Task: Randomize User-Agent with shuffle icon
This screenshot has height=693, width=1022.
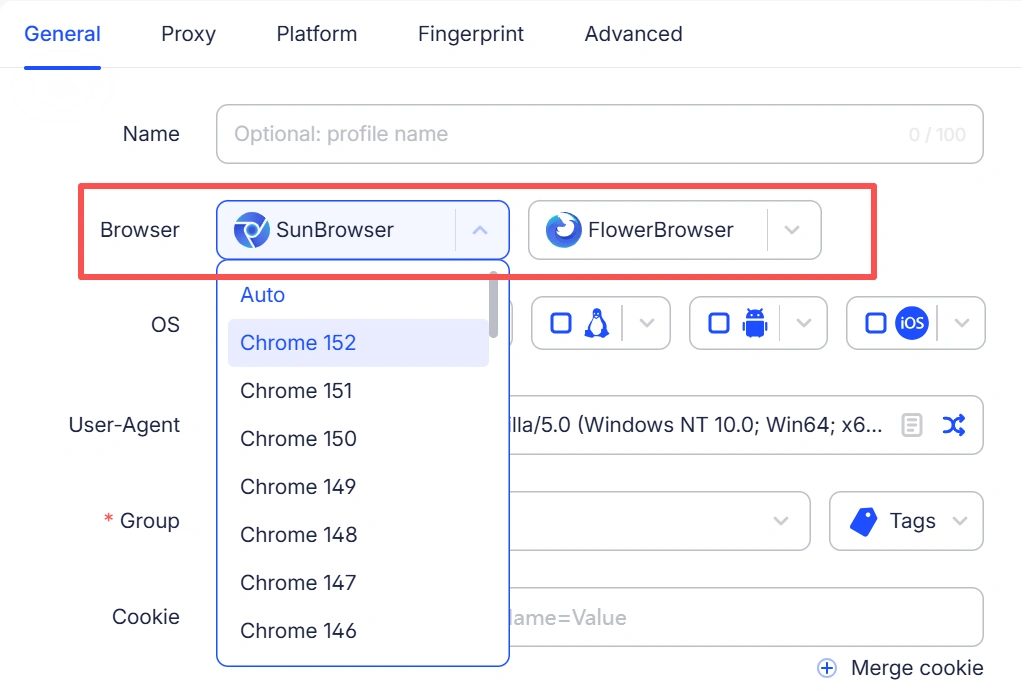Action: click(x=954, y=425)
